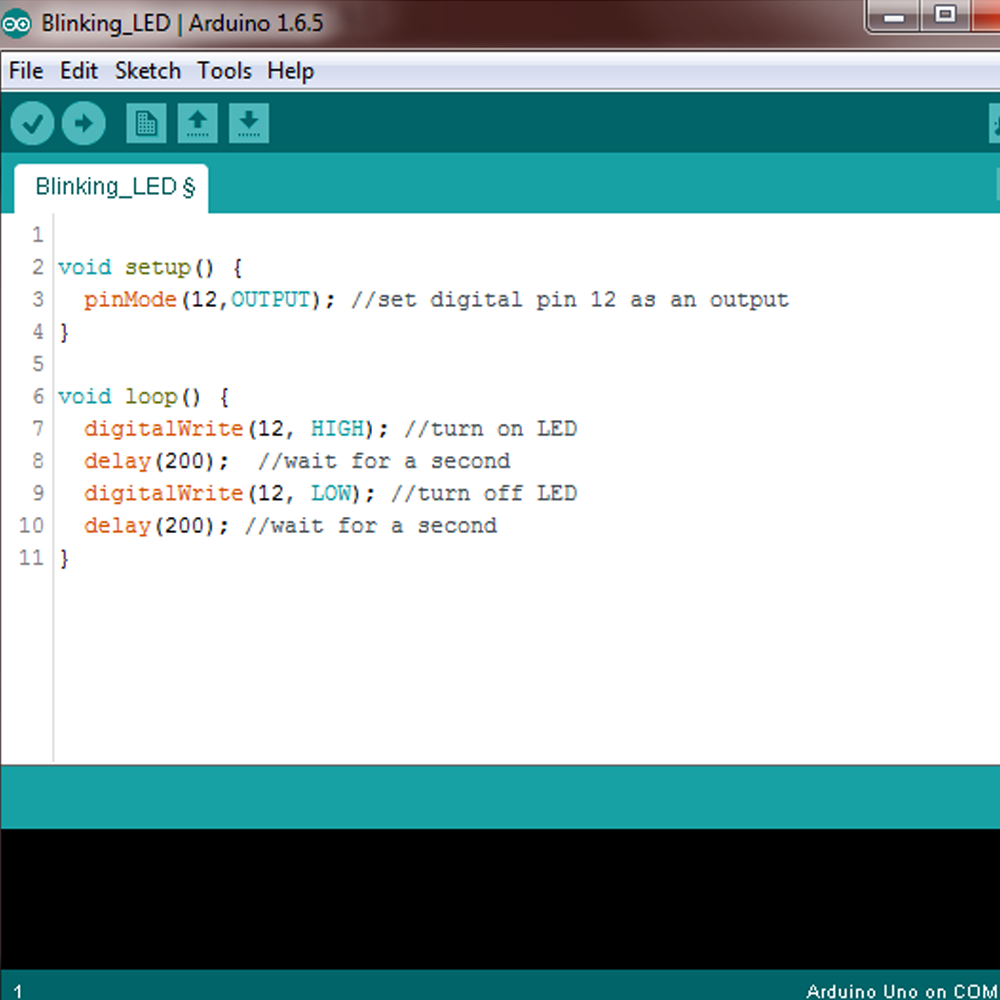
Task: Click the section symbol on the sketch tab
Action: 190,187
